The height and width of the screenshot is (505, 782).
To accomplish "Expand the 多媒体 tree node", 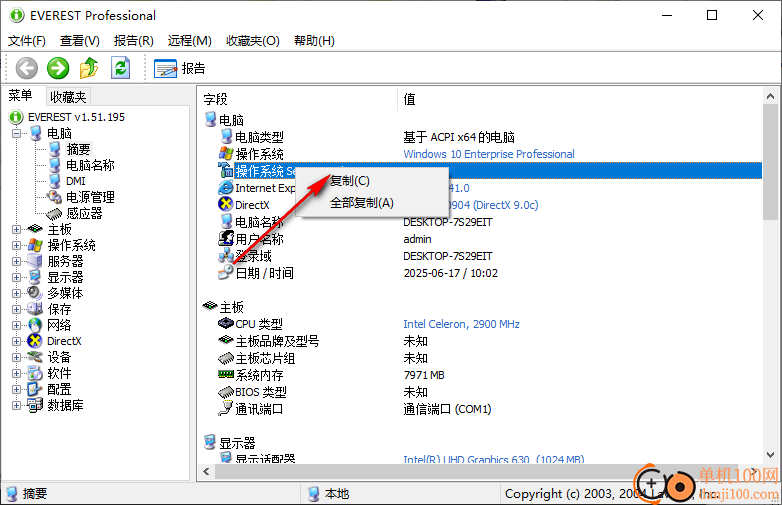I will 16,293.
